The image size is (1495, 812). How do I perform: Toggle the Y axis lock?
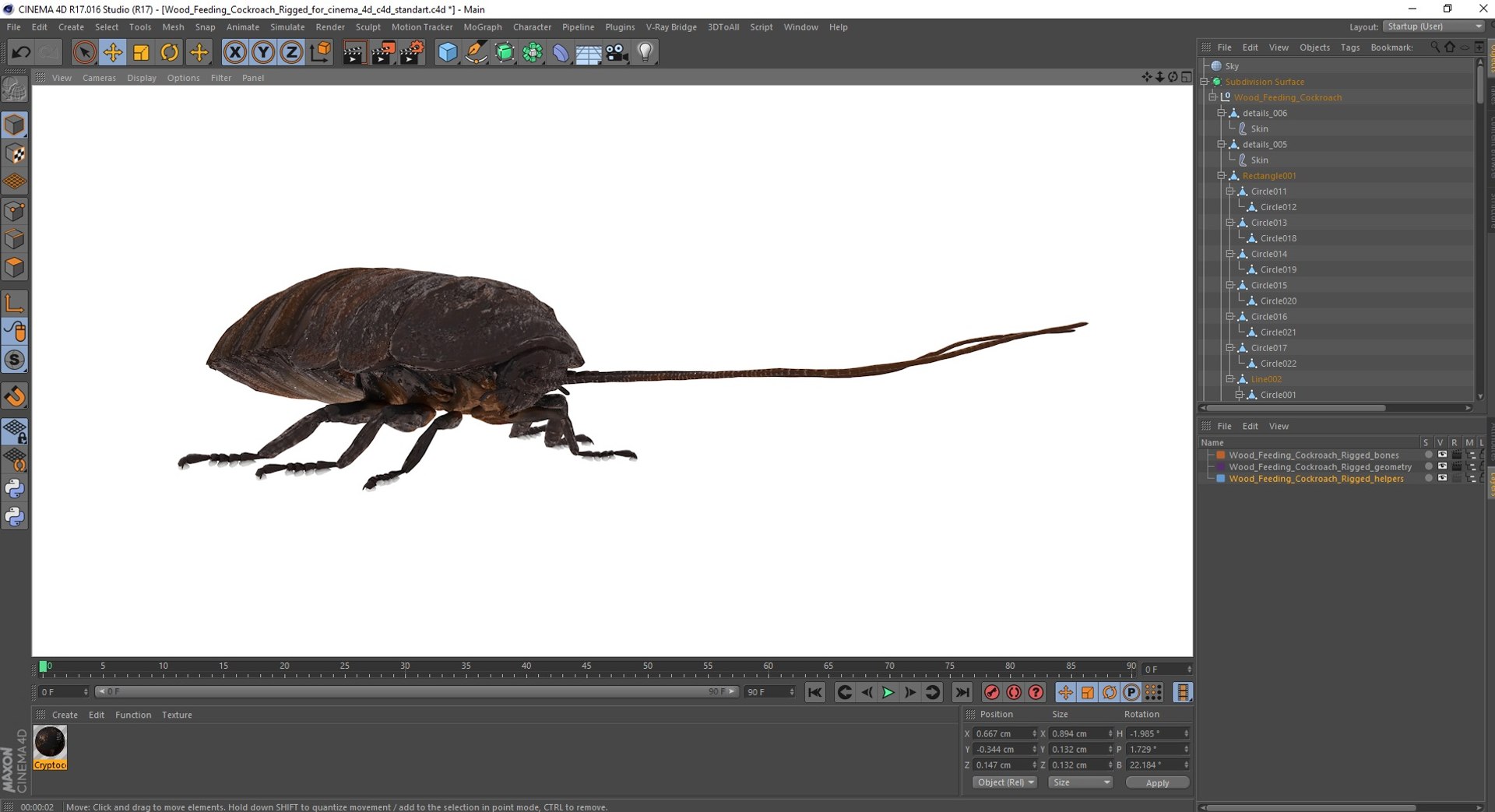point(263,52)
